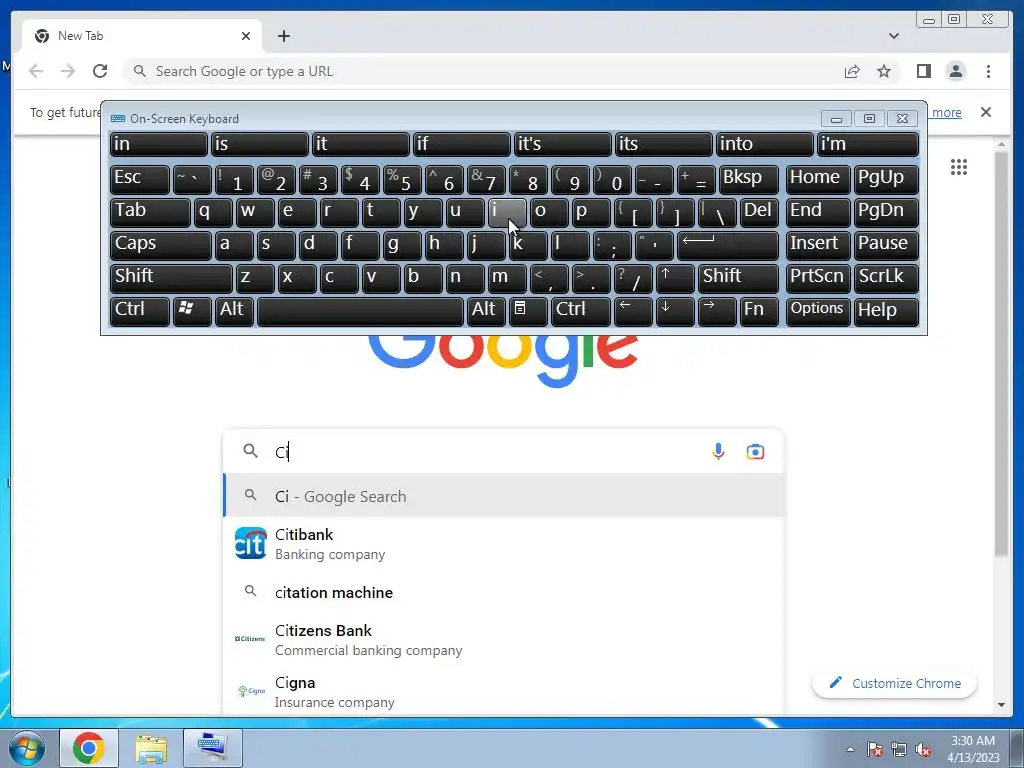Screen dimensions: 1024x768
Task: Click the Citibank logo suggestion icon
Action: tap(251, 543)
